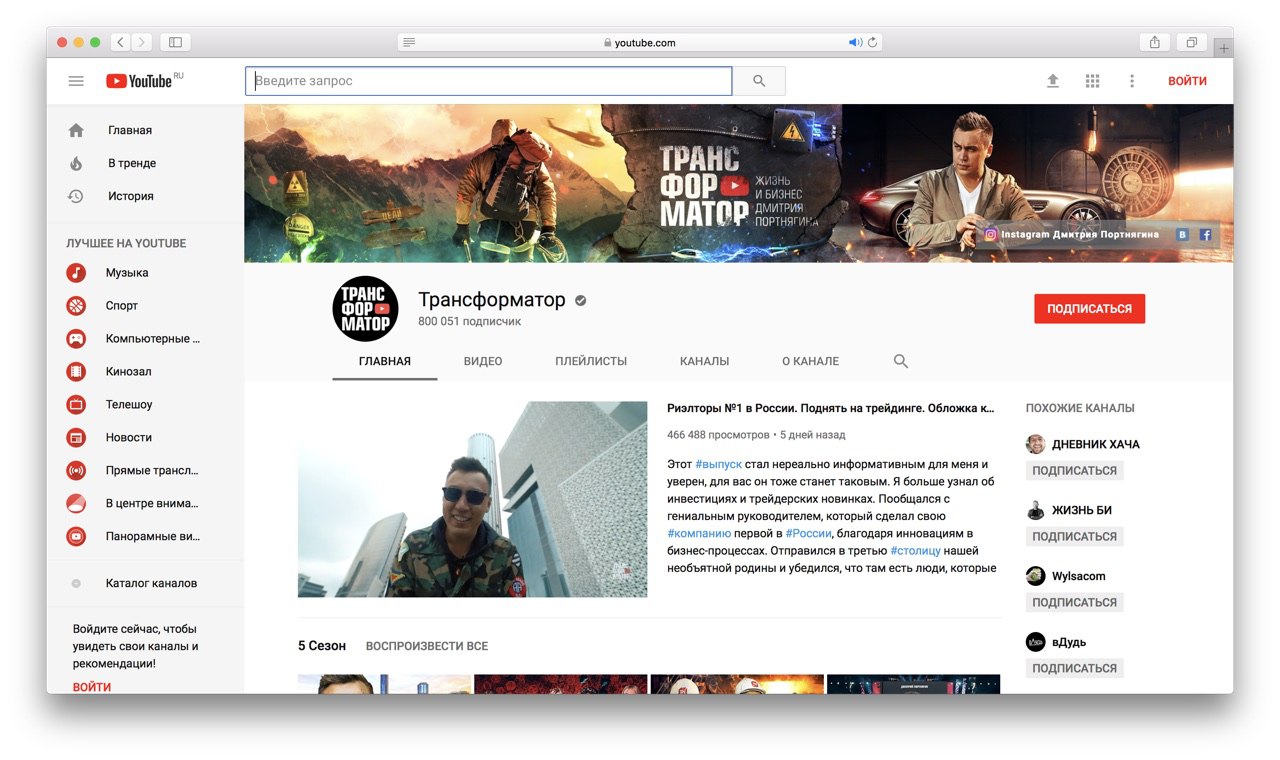Click the Введите запрос search field
The height and width of the screenshot is (760, 1280).
[489, 81]
